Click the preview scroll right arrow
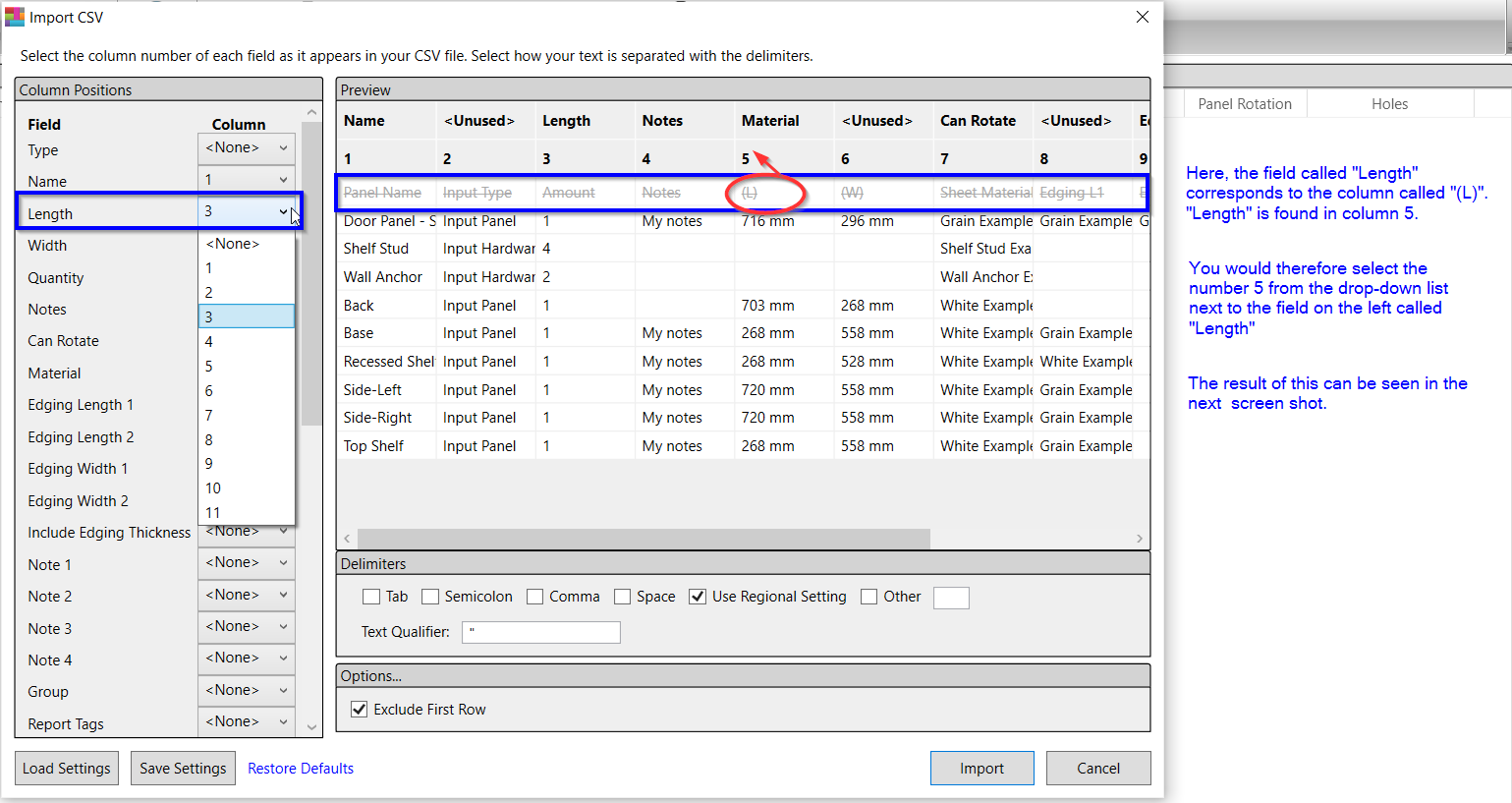Image resolution: width=1512 pixels, height=803 pixels. click(x=1140, y=539)
